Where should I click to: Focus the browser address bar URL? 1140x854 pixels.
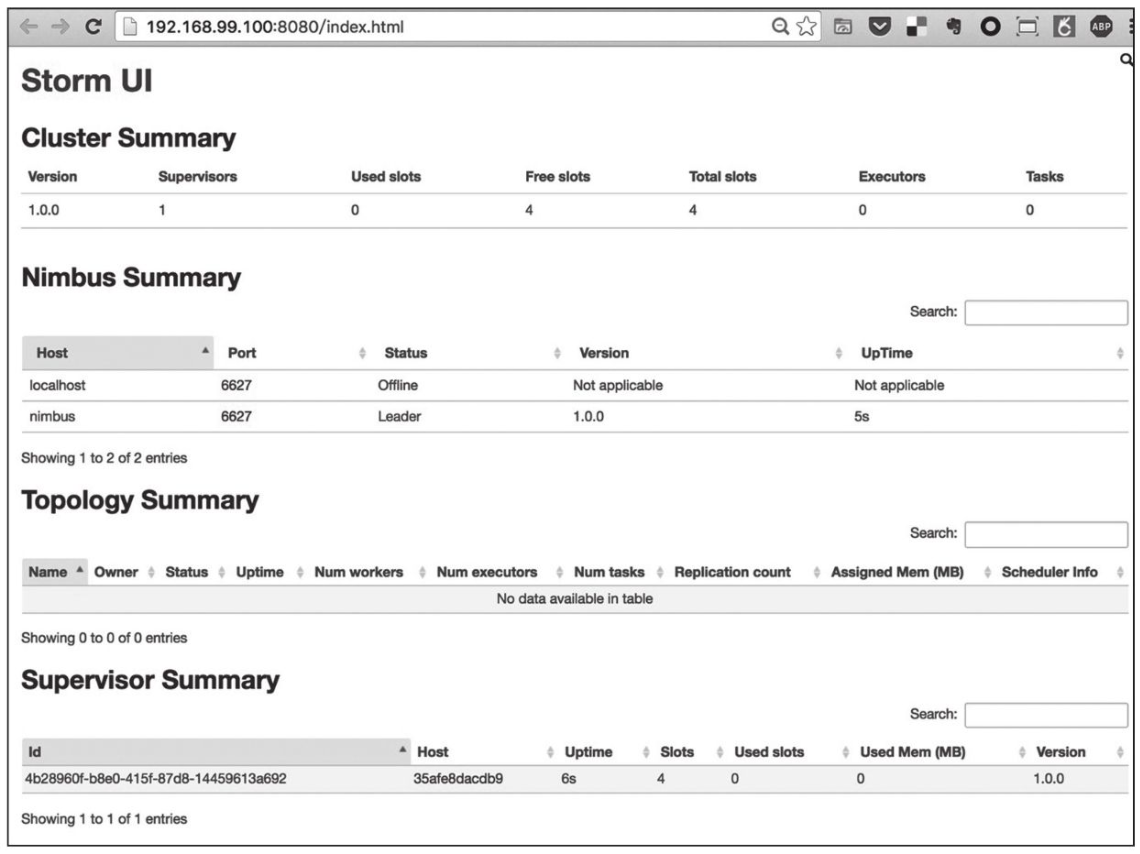click(275, 27)
